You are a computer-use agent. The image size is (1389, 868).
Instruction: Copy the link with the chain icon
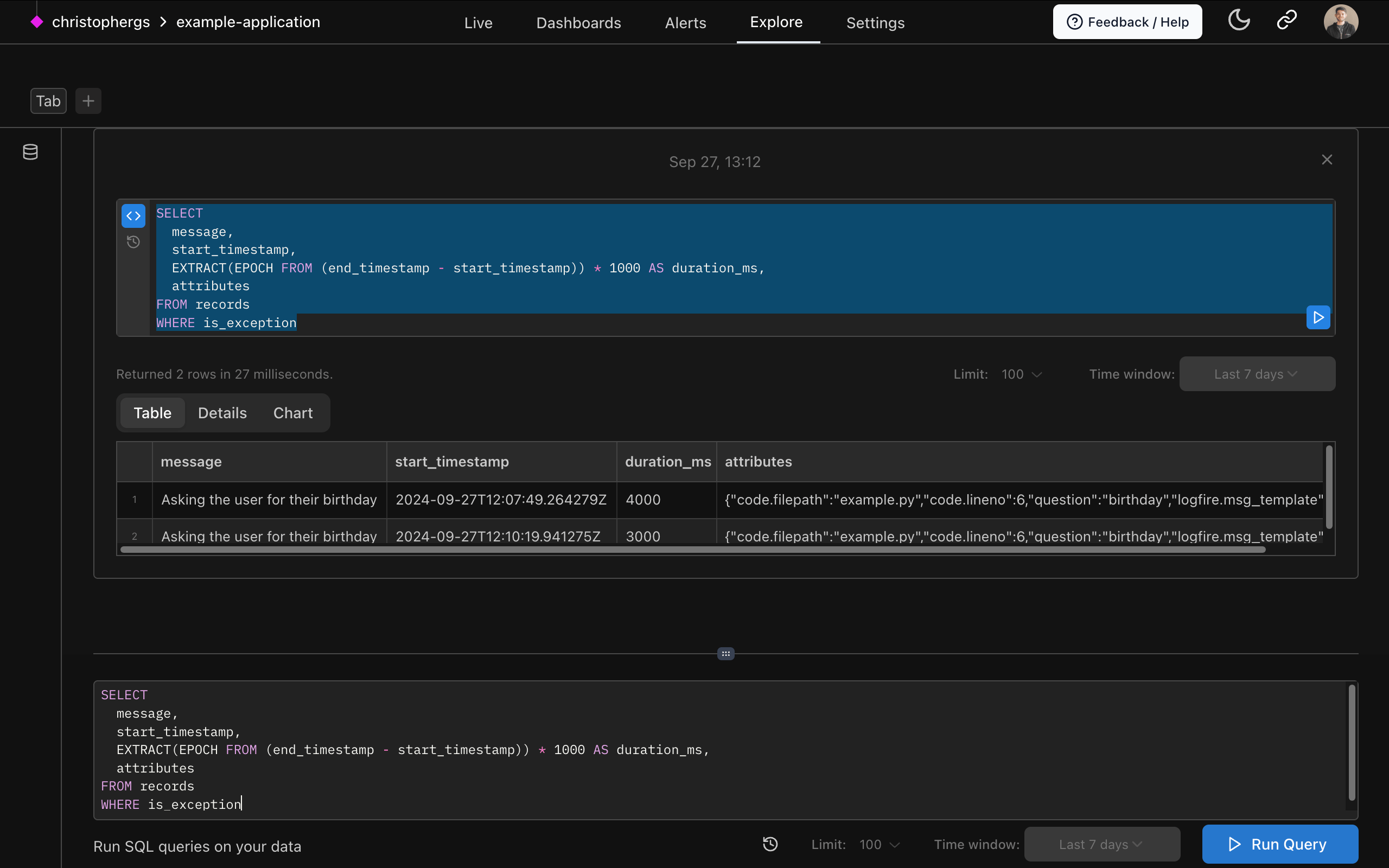pos(1286,21)
